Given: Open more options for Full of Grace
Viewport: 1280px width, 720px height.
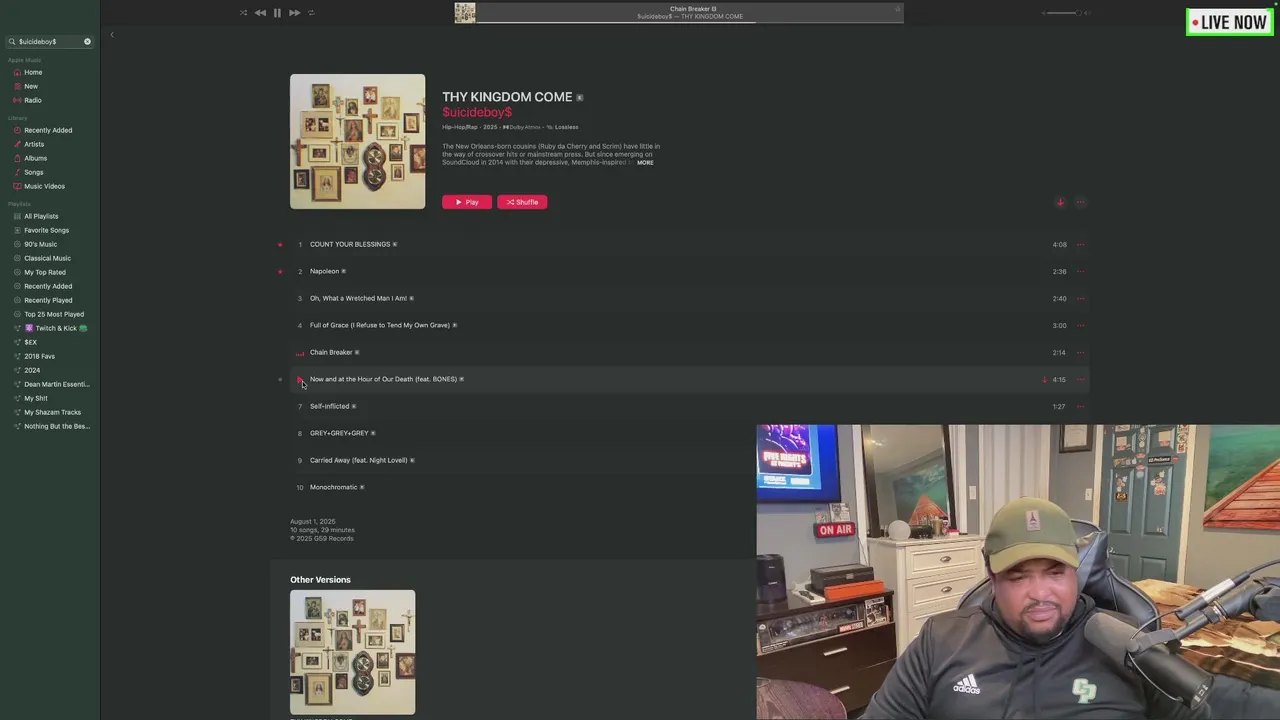Looking at the screenshot, I should tap(1080, 325).
